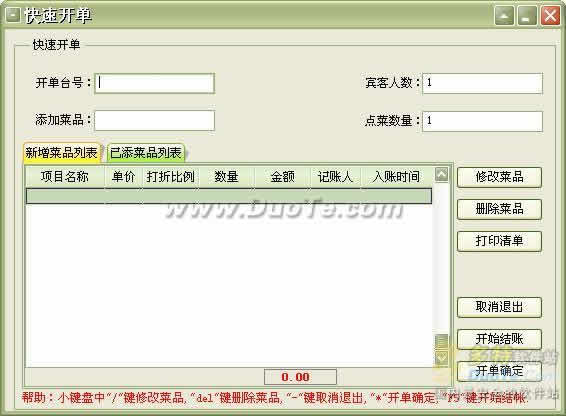The height and width of the screenshot is (416, 566).
Task: Select the 项目名称 column header
Action: pyautogui.click(x=65, y=177)
